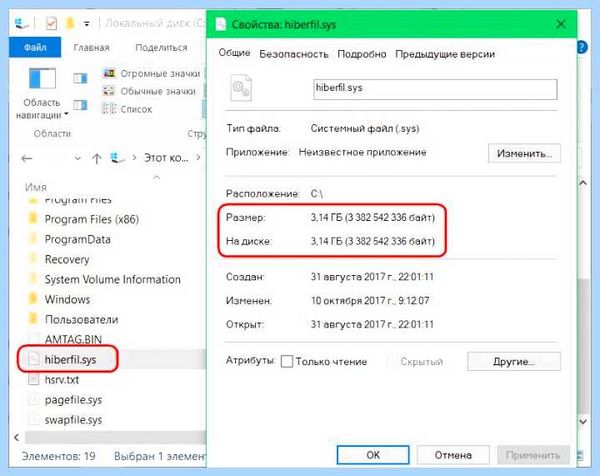Click the quick access new folder icon

pos(70,24)
